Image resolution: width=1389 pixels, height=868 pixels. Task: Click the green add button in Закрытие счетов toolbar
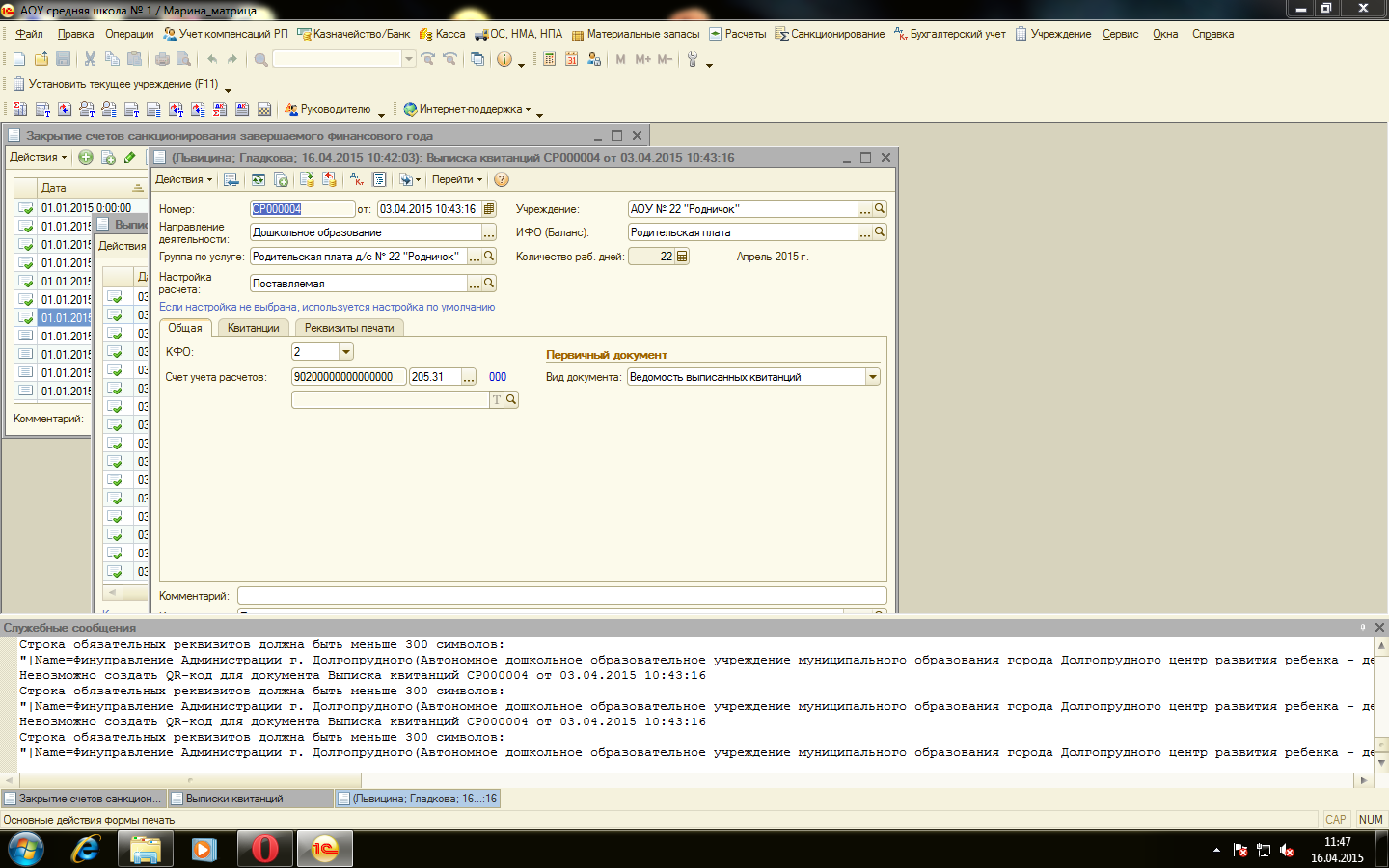pyautogui.click(x=86, y=157)
